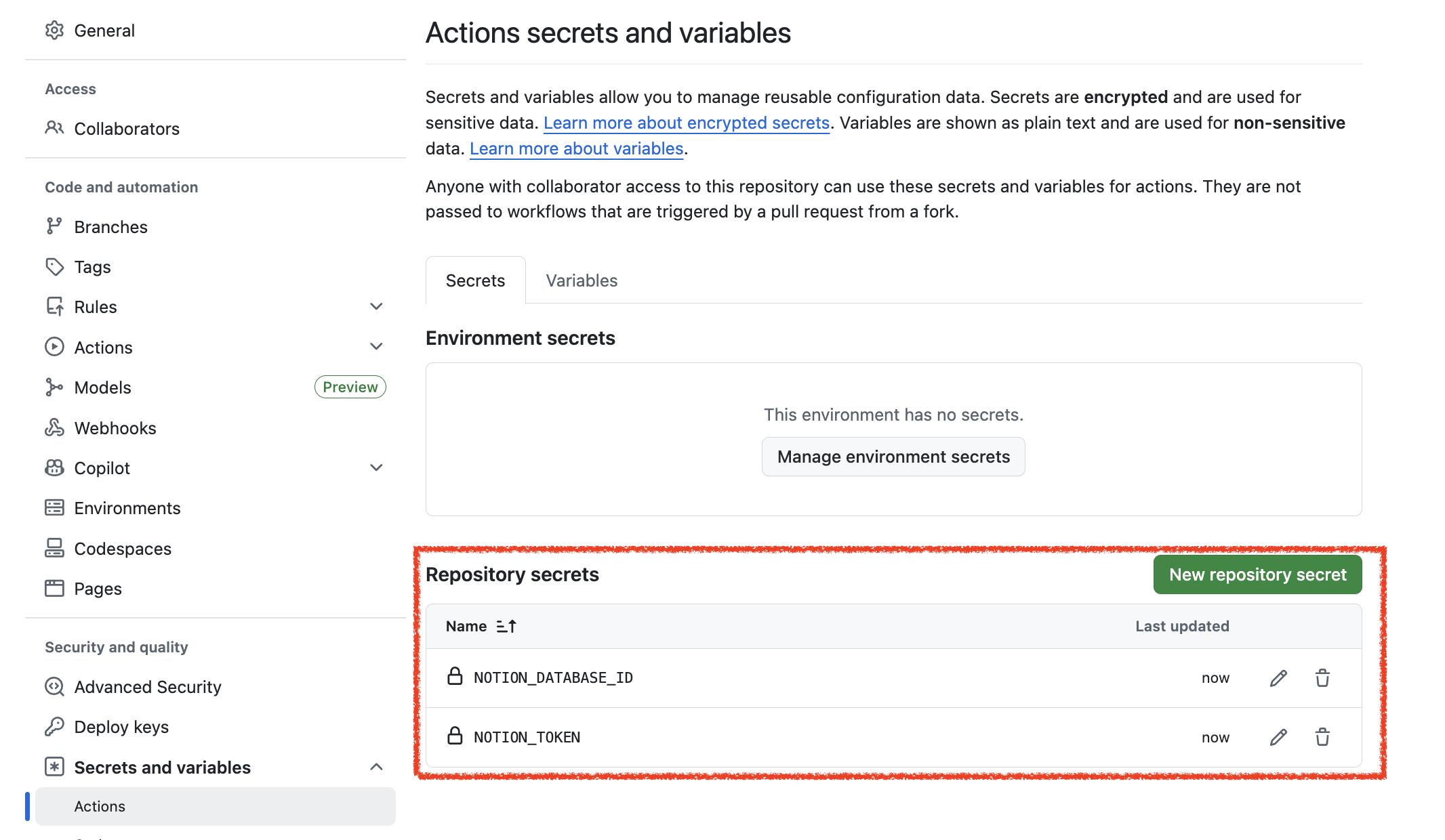Switch to the Secrets tab

(475, 280)
